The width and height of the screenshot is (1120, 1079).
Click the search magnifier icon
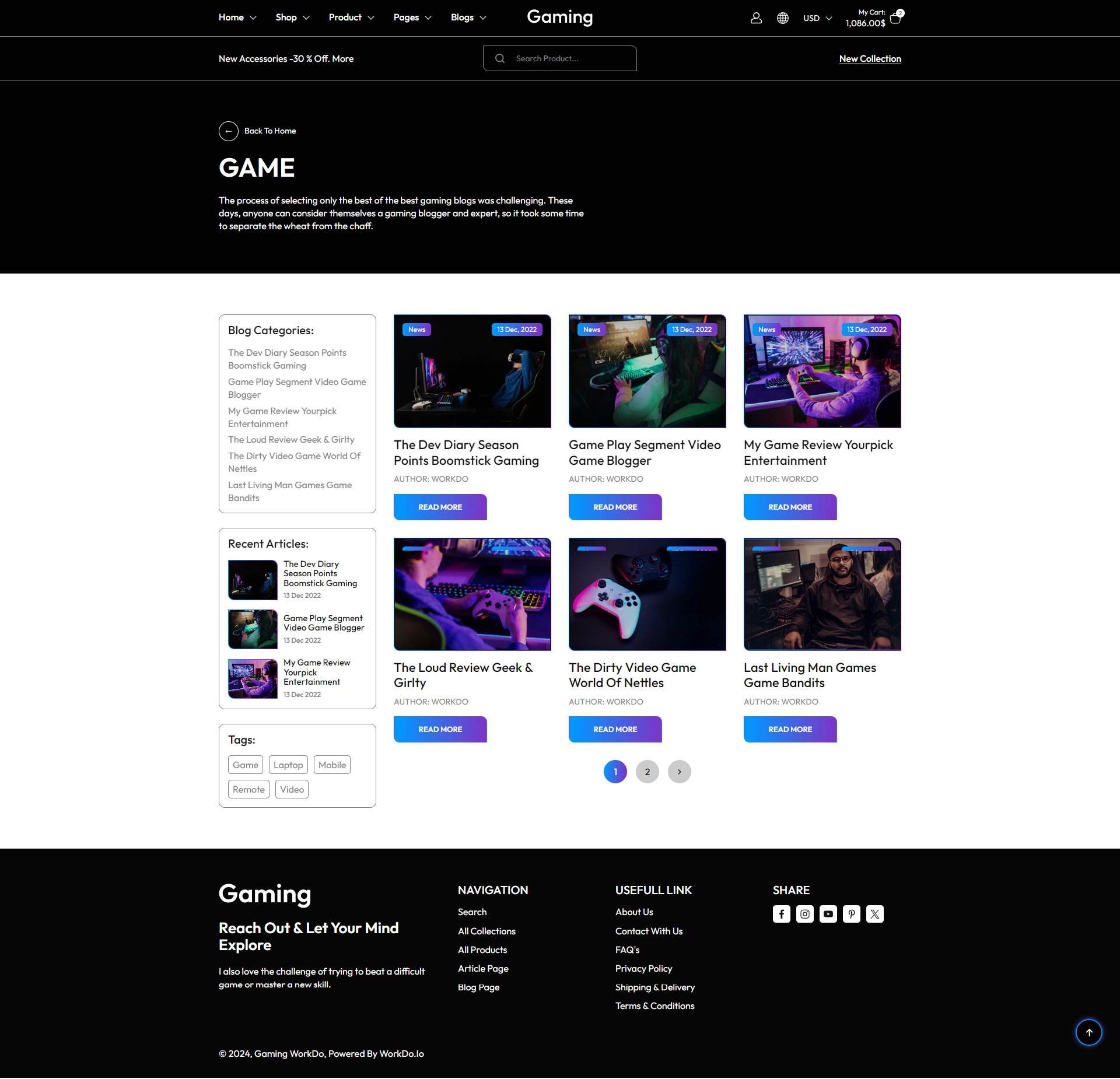click(499, 58)
